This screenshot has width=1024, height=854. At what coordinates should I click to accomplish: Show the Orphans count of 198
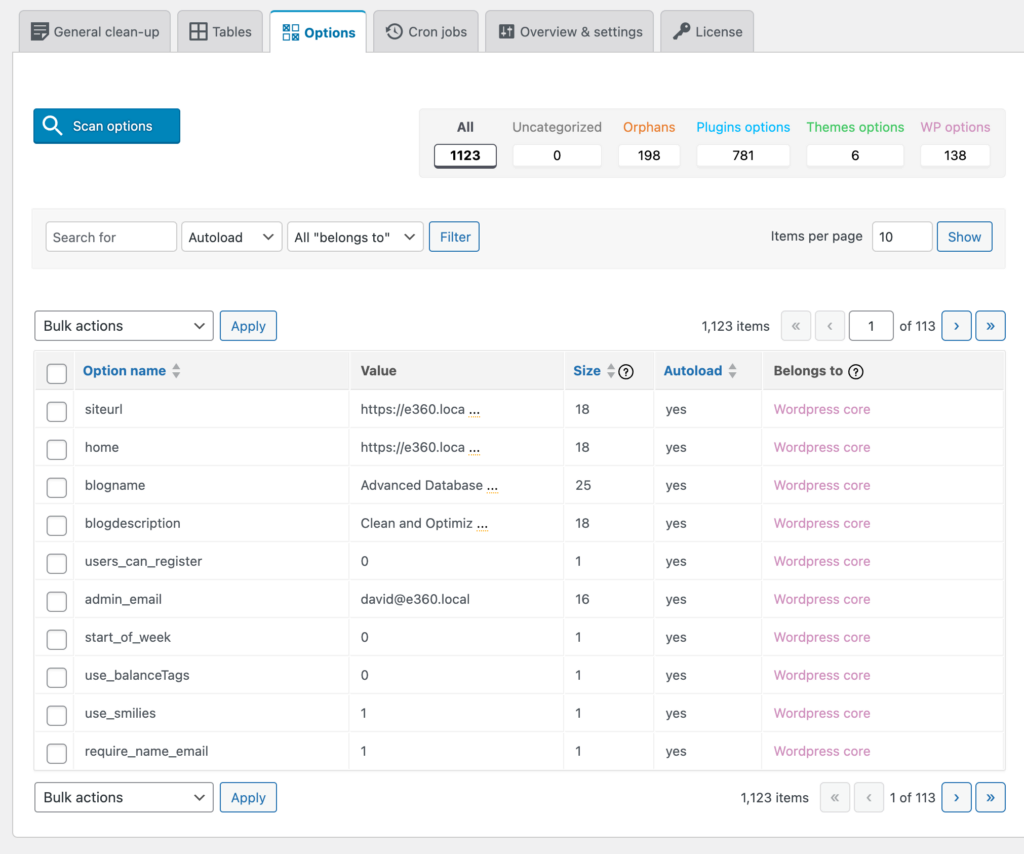tap(649, 155)
